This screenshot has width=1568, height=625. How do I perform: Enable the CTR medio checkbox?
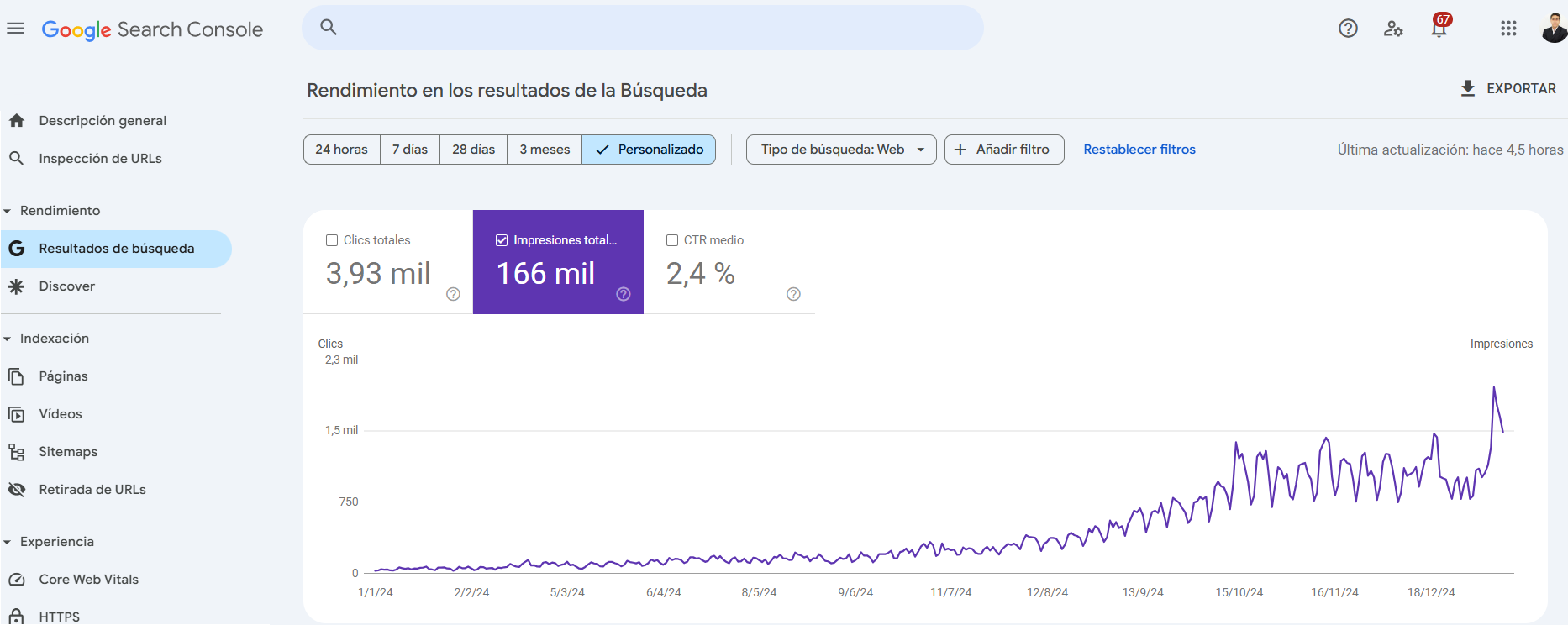[x=672, y=240]
